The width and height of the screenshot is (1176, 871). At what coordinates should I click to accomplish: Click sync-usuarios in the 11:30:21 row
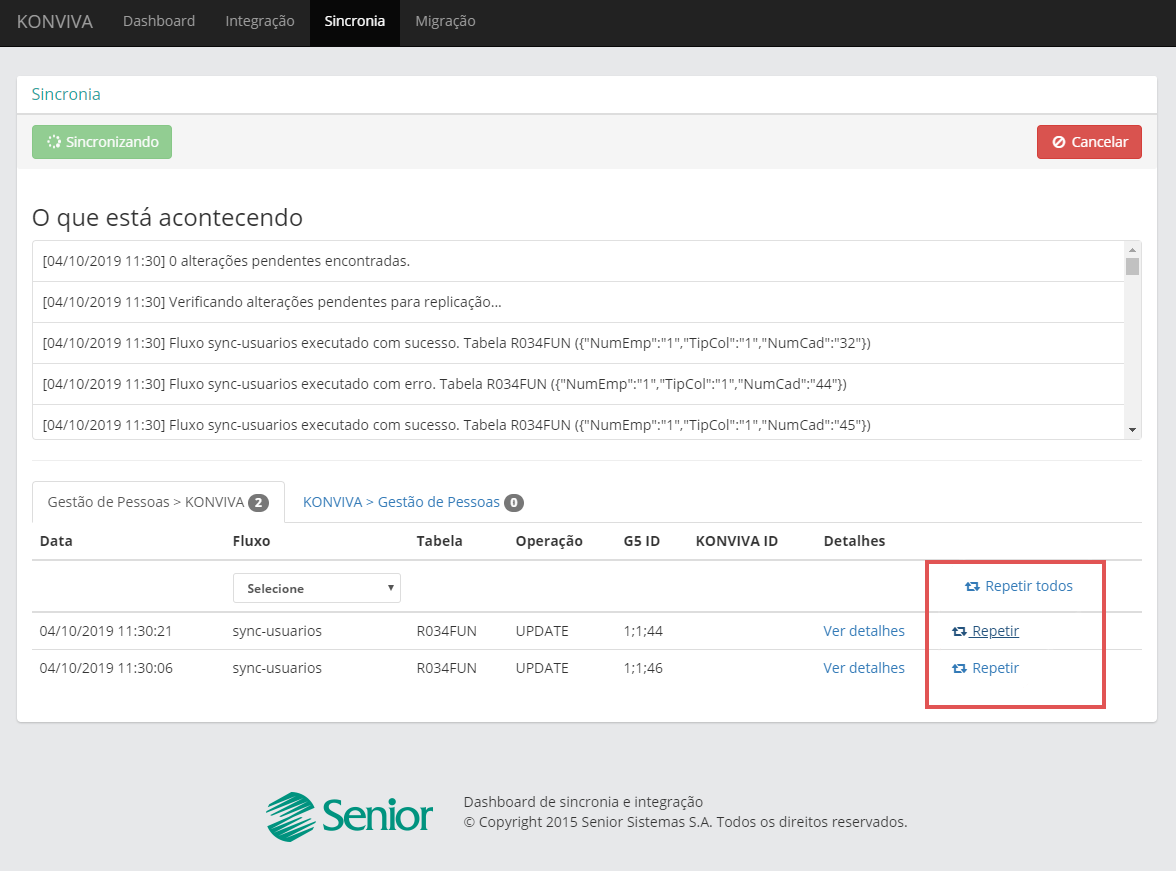[277, 631]
